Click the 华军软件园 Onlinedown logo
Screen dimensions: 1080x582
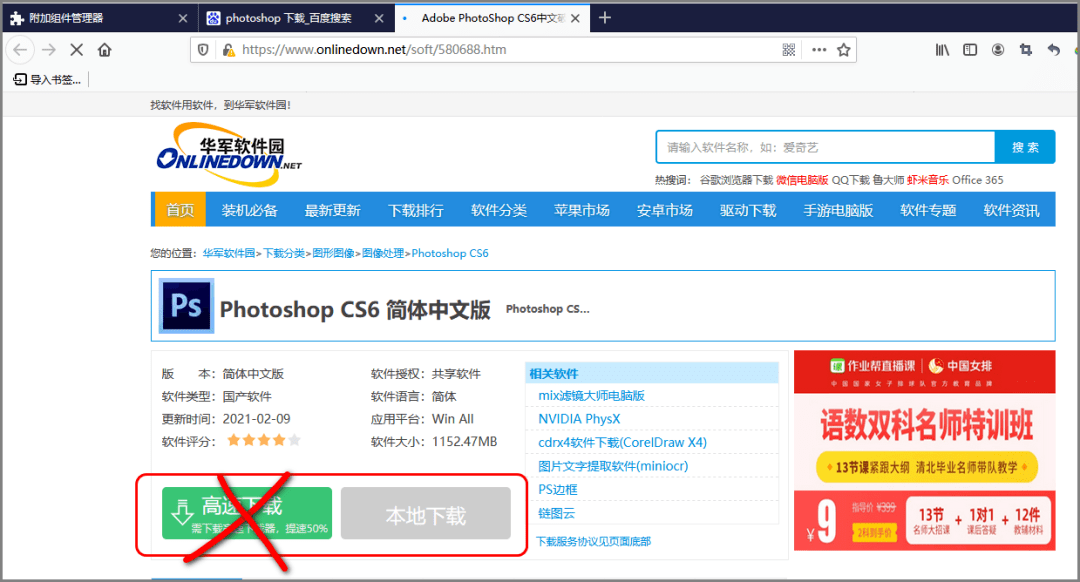pyautogui.click(x=229, y=155)
